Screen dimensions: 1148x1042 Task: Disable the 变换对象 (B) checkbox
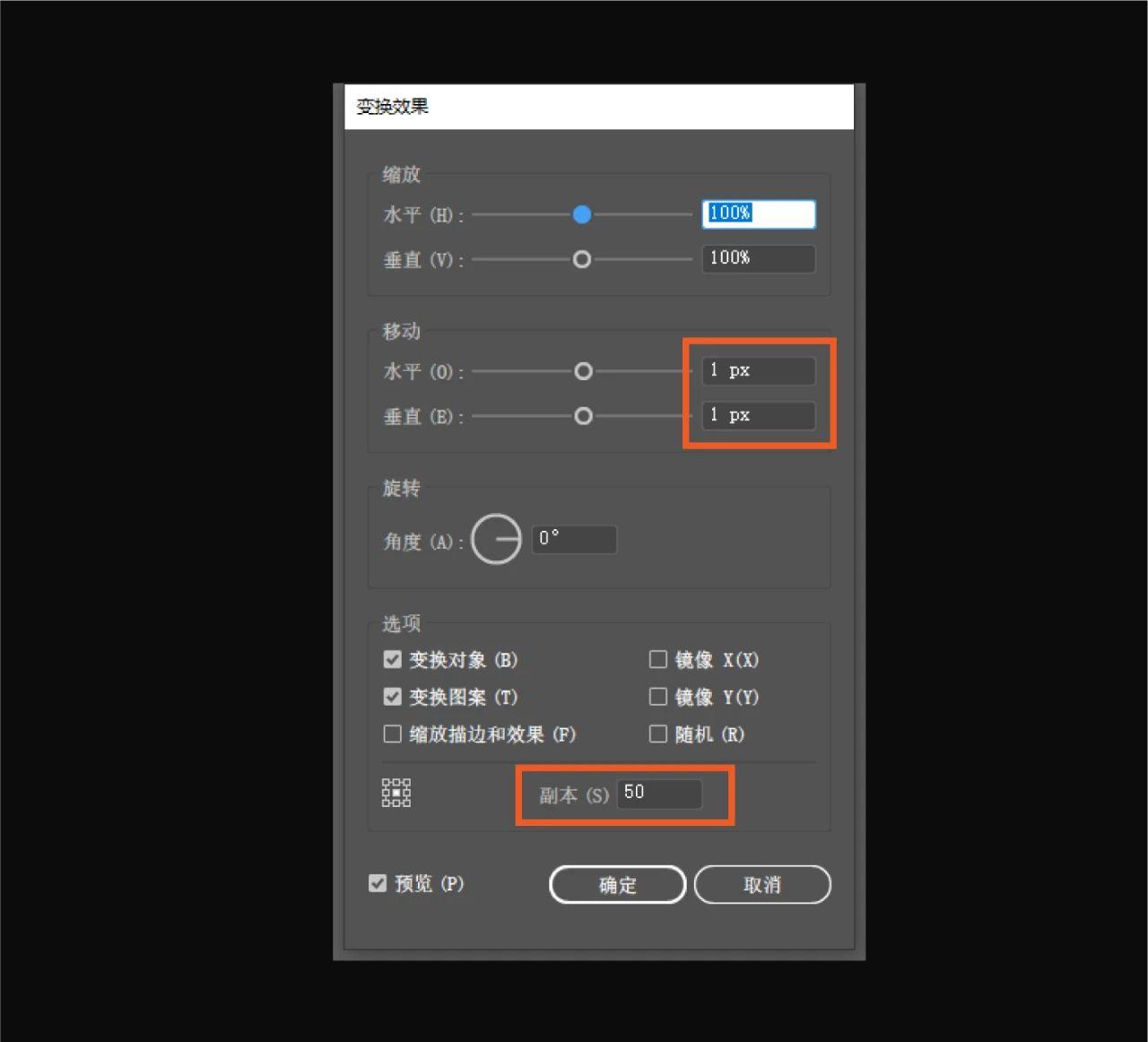click(392, 659)
